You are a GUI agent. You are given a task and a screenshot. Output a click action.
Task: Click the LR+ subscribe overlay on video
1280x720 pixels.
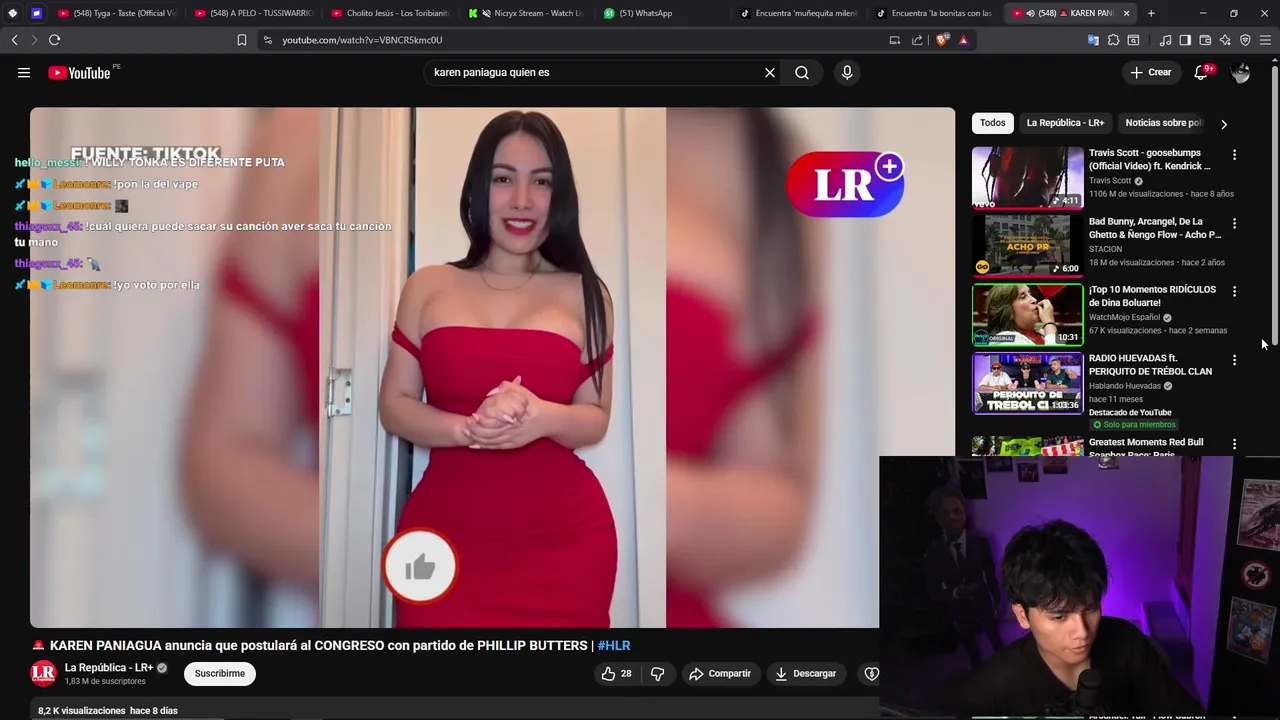pyautogui.click(x=846, y=184)
